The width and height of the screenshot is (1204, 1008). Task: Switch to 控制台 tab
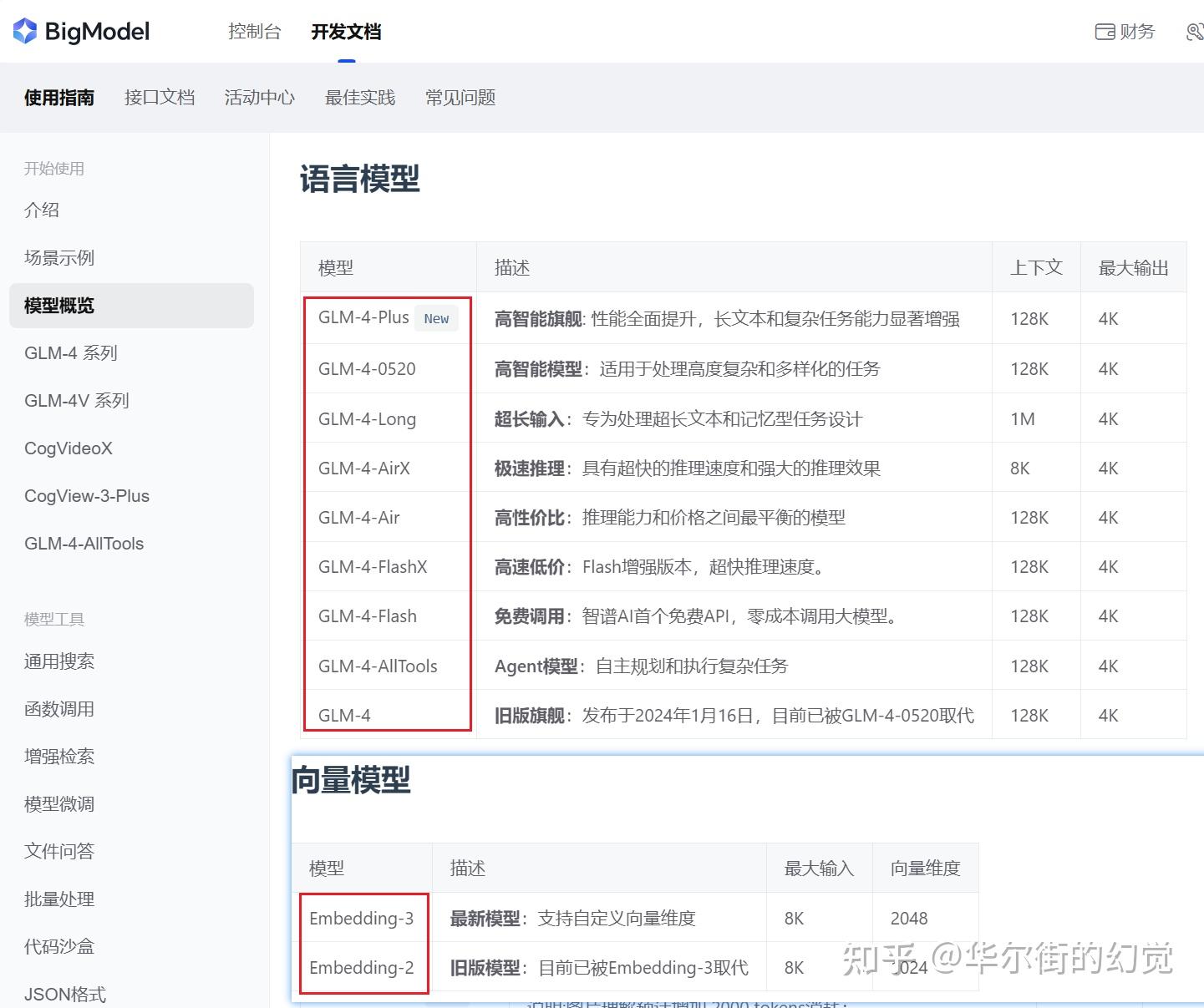pos(255,32)
